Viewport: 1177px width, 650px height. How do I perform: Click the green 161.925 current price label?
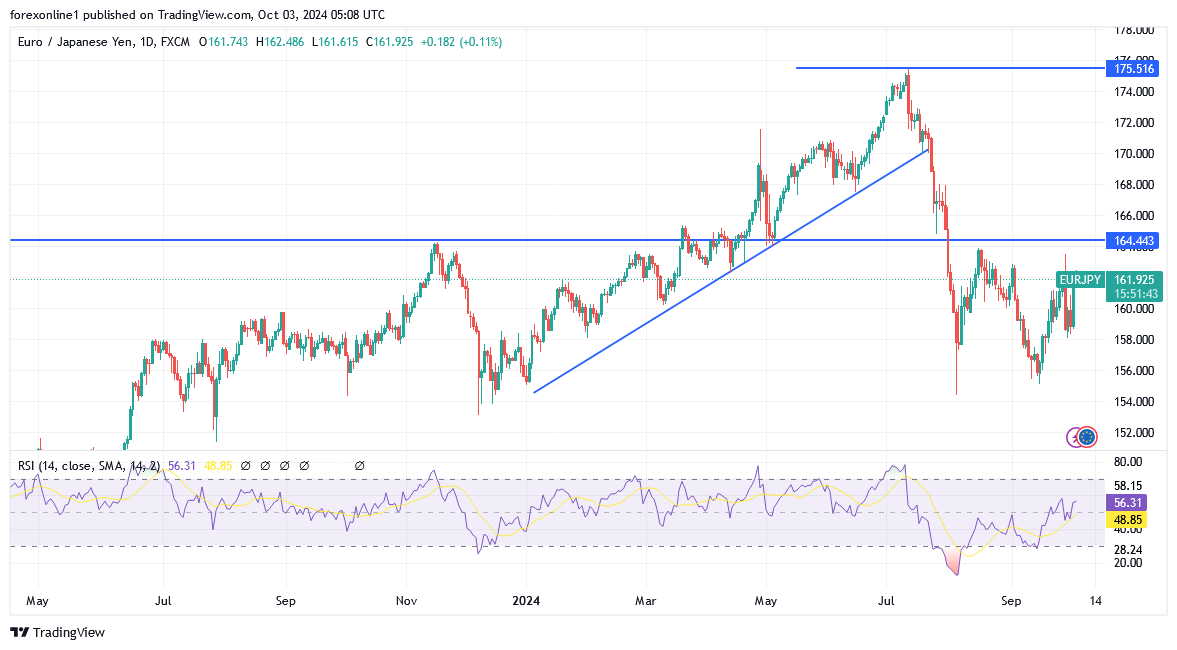pos(1137,279)
